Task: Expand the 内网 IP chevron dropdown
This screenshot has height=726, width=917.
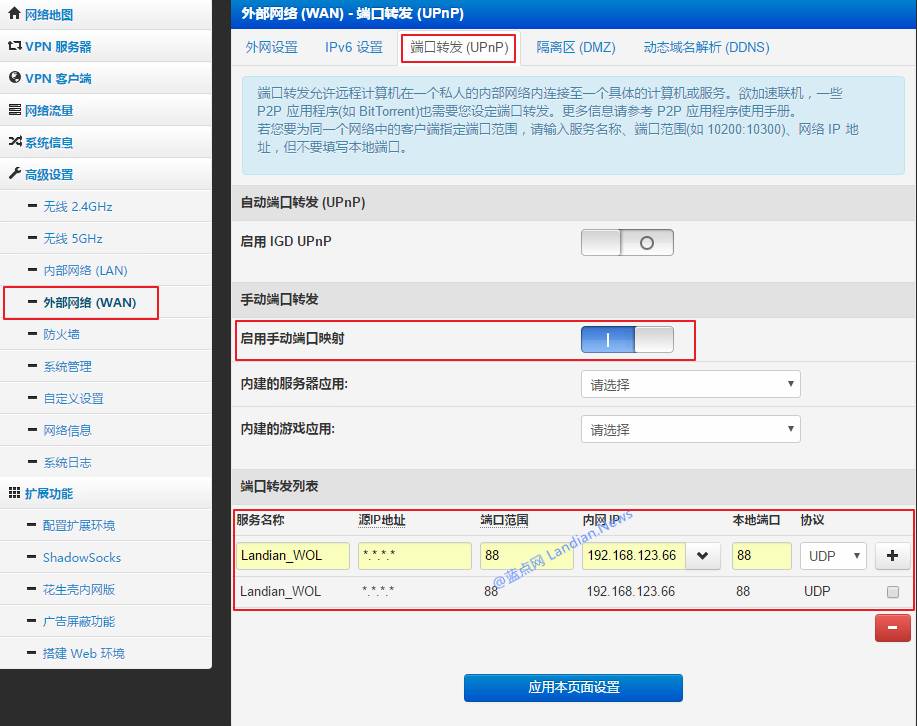Action: [702, 555]
